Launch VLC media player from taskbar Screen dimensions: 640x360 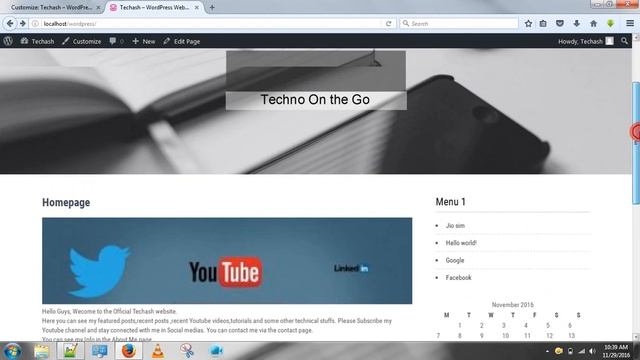point(158,351)
